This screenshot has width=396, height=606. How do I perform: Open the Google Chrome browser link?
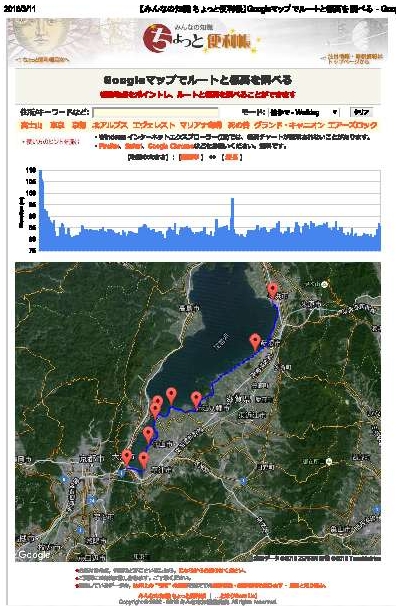170,146
